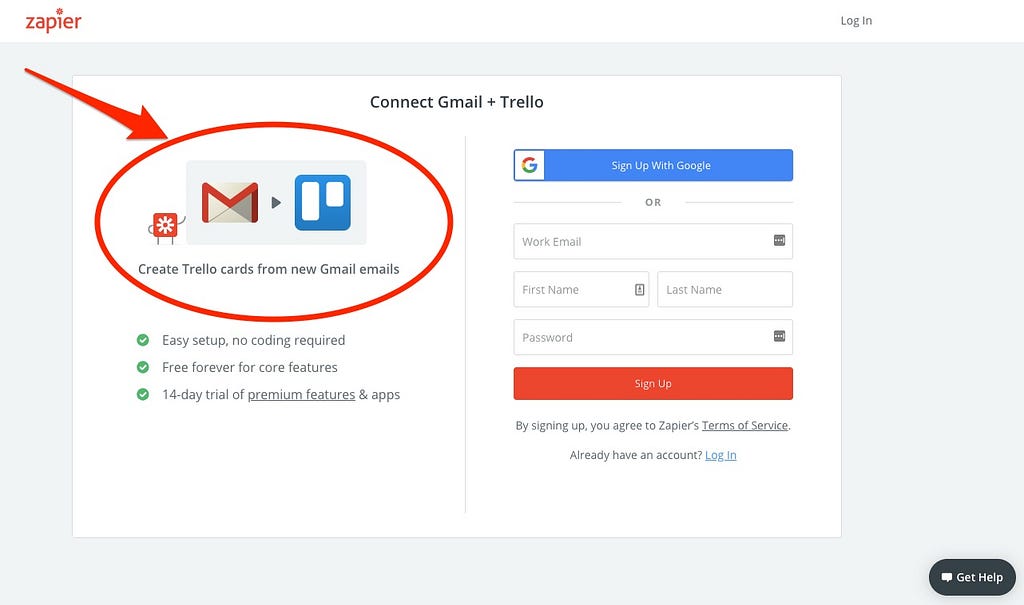Click the contact autofill icon in First Name

639,289
